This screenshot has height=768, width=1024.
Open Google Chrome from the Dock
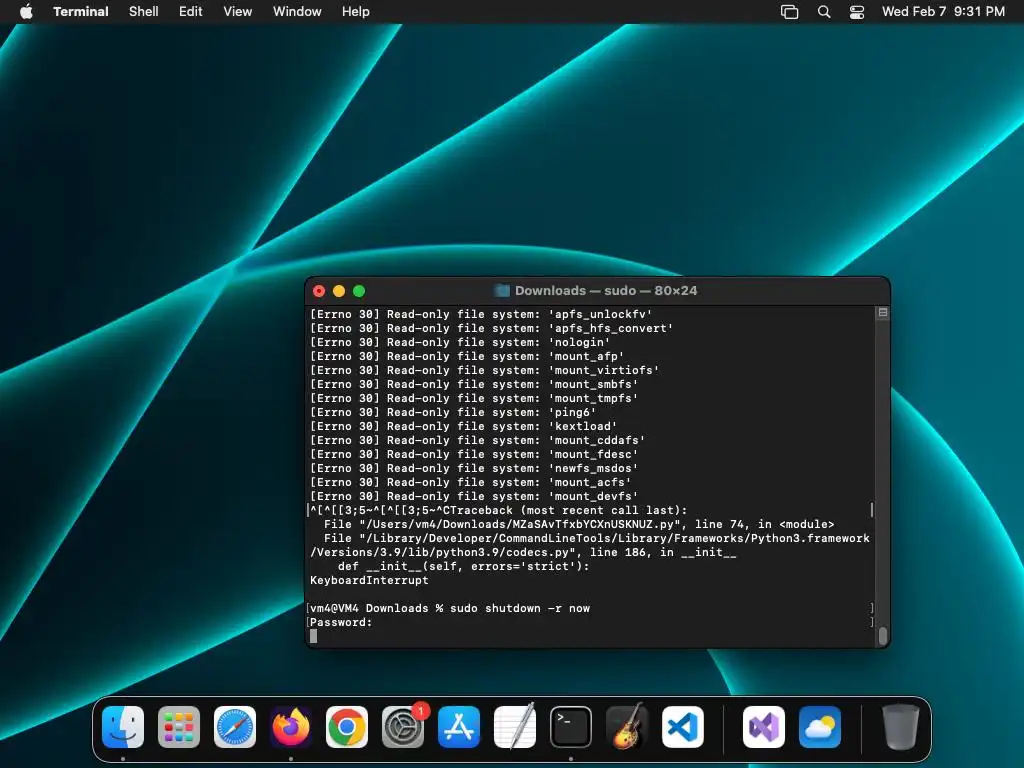[x=347, y=727]
